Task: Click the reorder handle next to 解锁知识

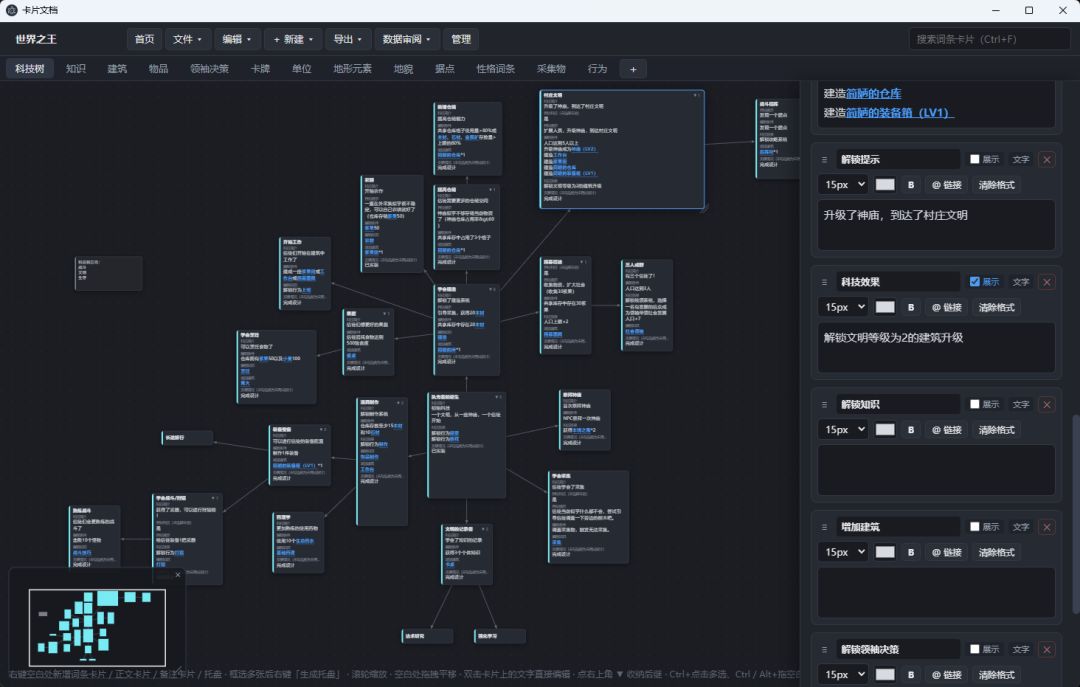Action: click(x=824, y=404)
